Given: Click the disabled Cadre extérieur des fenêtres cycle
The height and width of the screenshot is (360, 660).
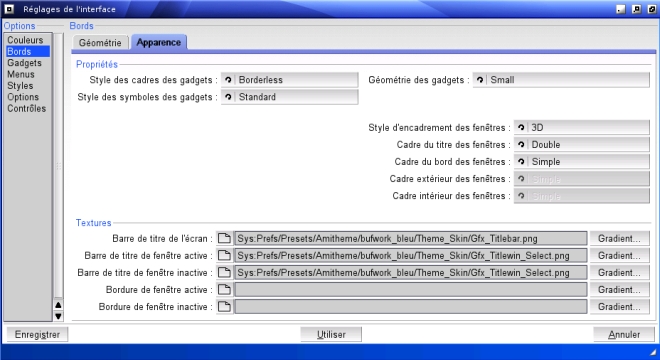Looking at the screenshot, I should point(582,179).
